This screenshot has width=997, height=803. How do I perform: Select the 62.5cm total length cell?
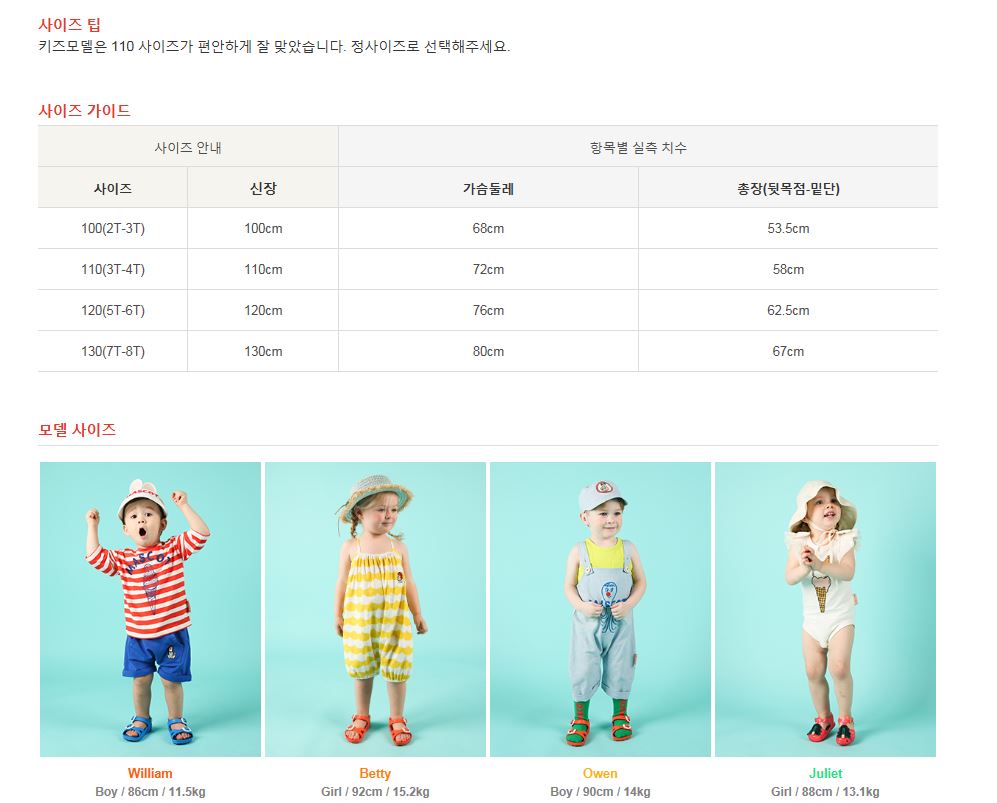click(788, 311)
